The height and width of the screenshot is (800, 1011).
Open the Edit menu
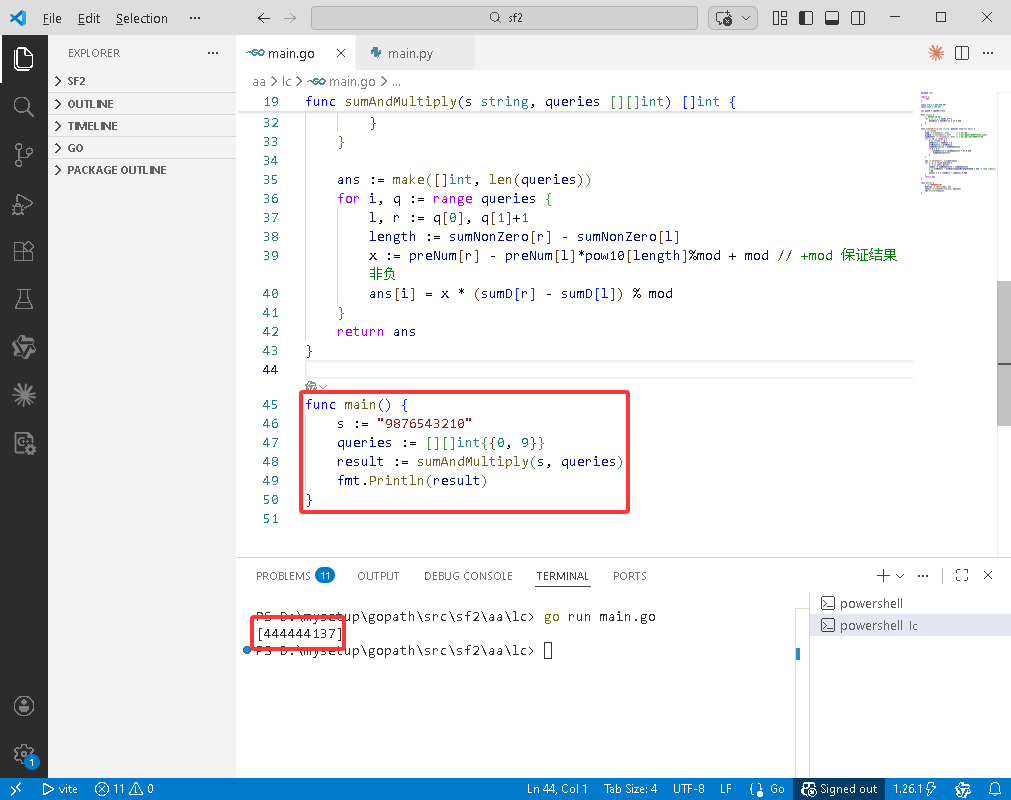(x=89, y=18)
